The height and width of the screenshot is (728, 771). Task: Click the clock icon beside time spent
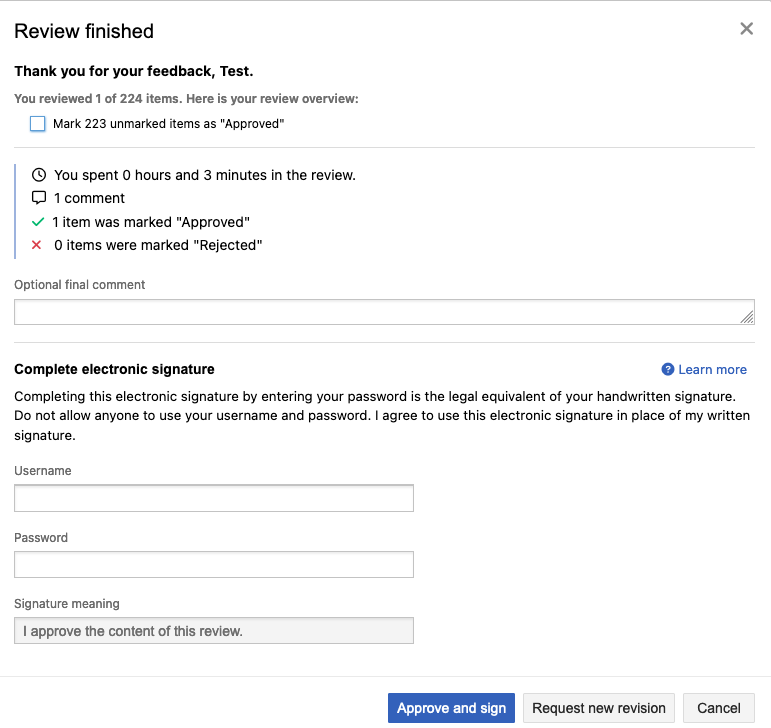(x=39, y=175)
